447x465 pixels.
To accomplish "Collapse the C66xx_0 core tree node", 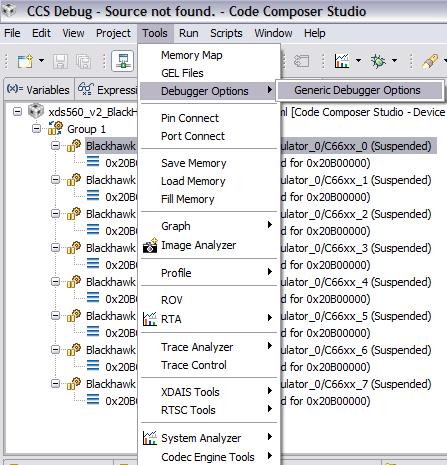I will tap(56, 145).
